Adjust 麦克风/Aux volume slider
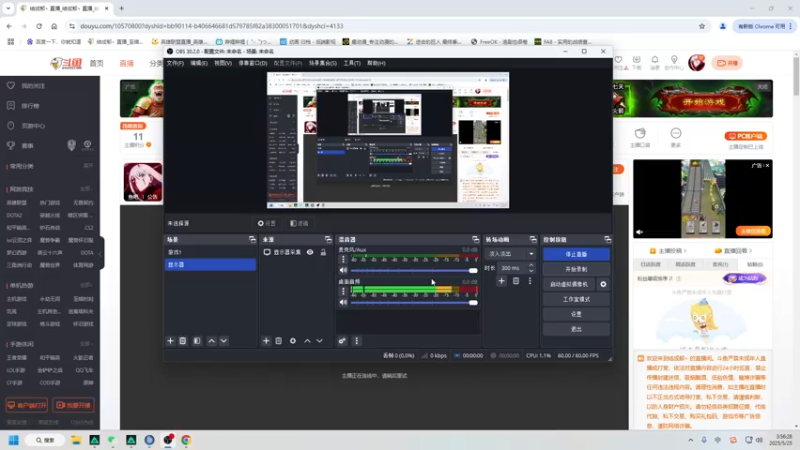Viewport: 800px width, 450px height. (414, 270)
